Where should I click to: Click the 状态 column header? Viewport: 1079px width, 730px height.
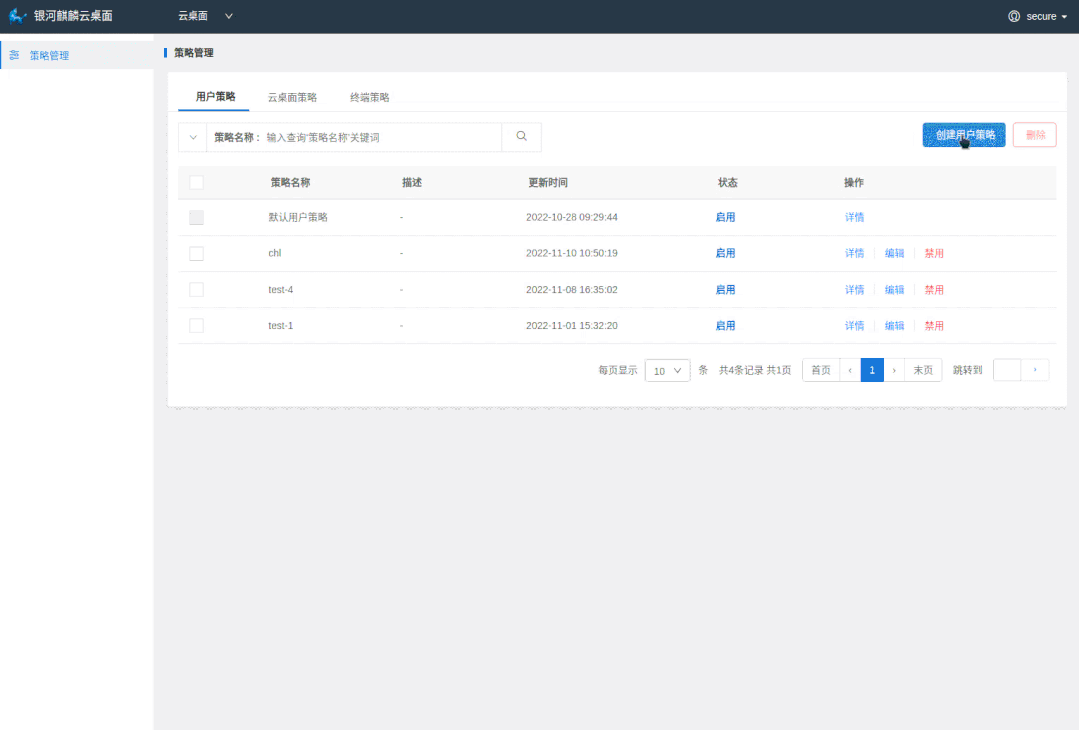coord(728,182)
